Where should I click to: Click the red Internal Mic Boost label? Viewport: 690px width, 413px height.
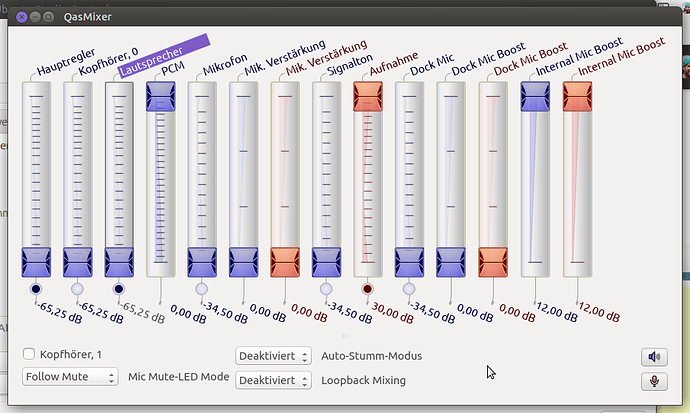point(621,56)
